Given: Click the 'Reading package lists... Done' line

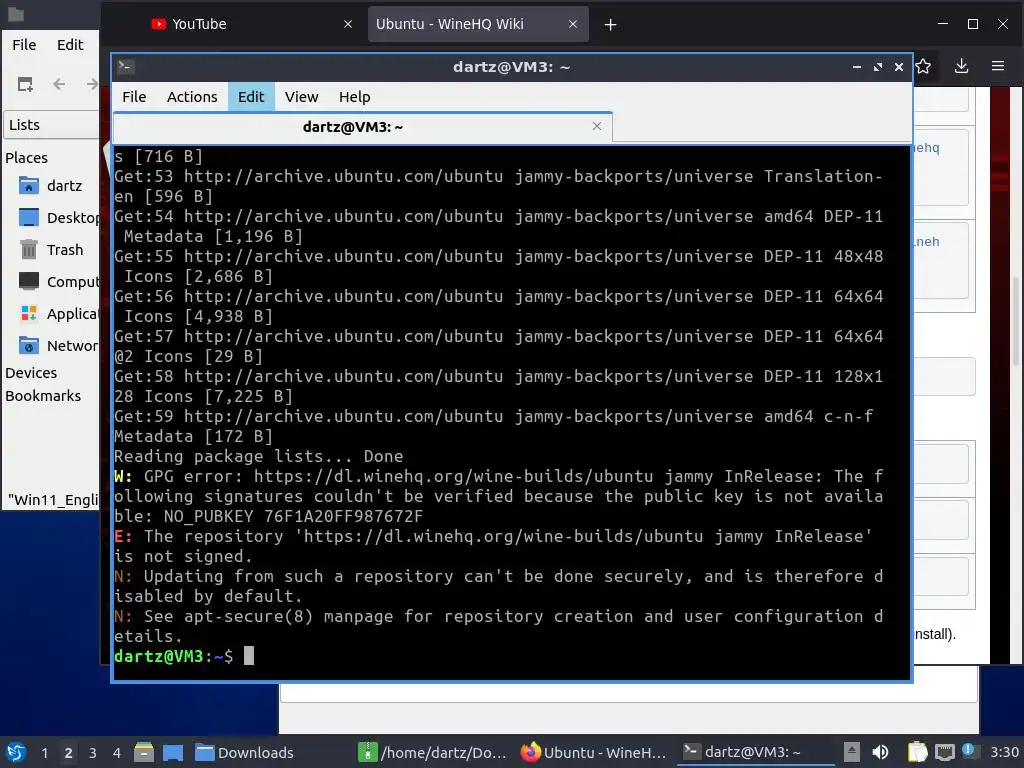Looking at the screenshot, I should [259, 456].
